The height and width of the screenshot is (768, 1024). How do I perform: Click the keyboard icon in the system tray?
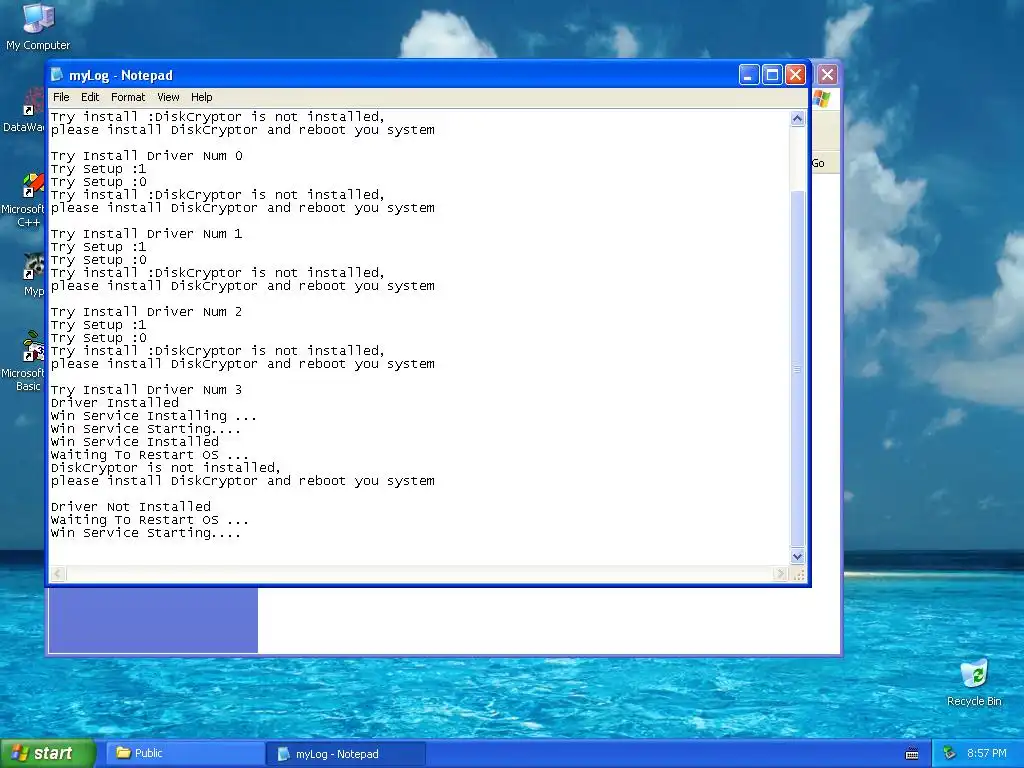click(912, 754)
